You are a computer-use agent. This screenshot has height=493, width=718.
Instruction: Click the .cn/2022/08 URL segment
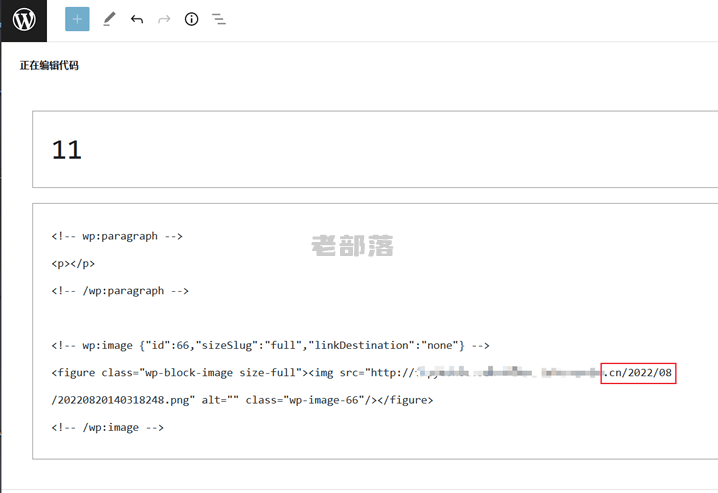coord(638,373)
